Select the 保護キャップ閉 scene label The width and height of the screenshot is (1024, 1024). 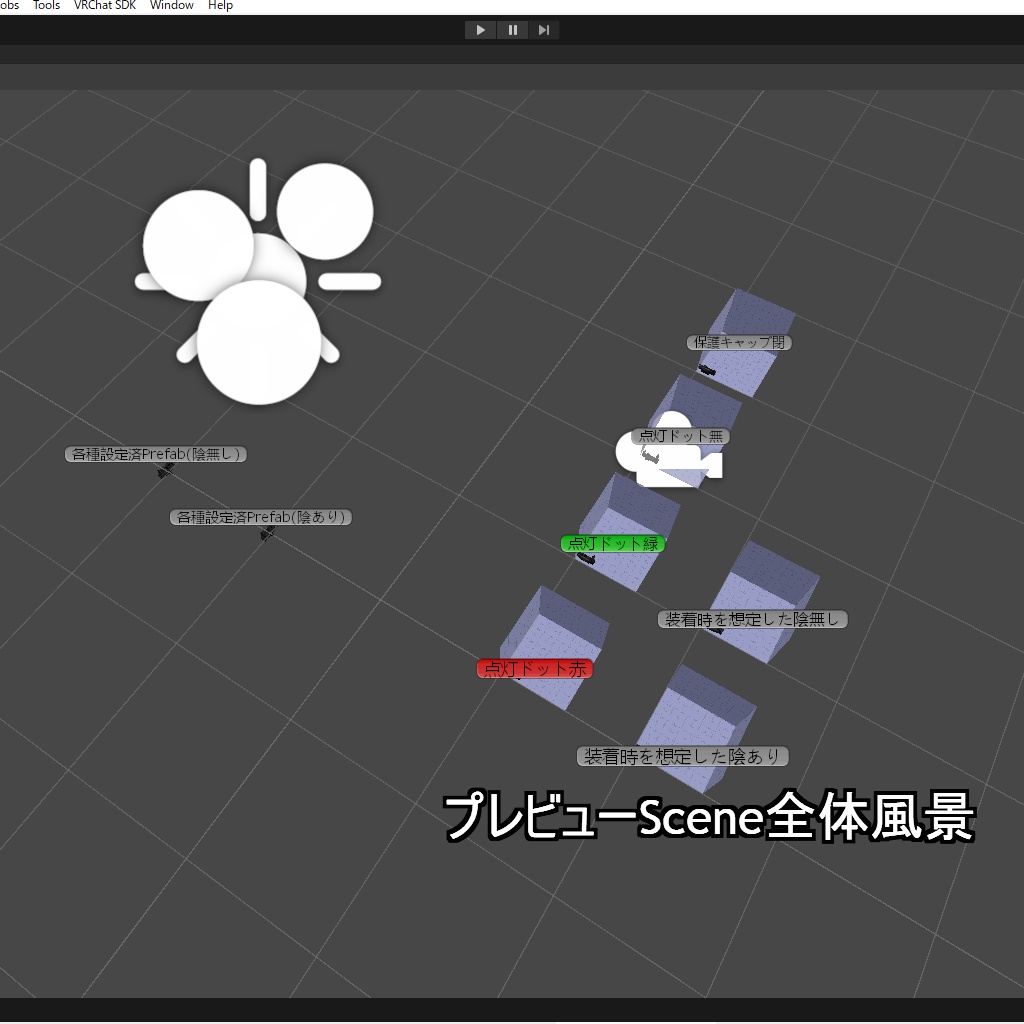(x=739, y=342)
